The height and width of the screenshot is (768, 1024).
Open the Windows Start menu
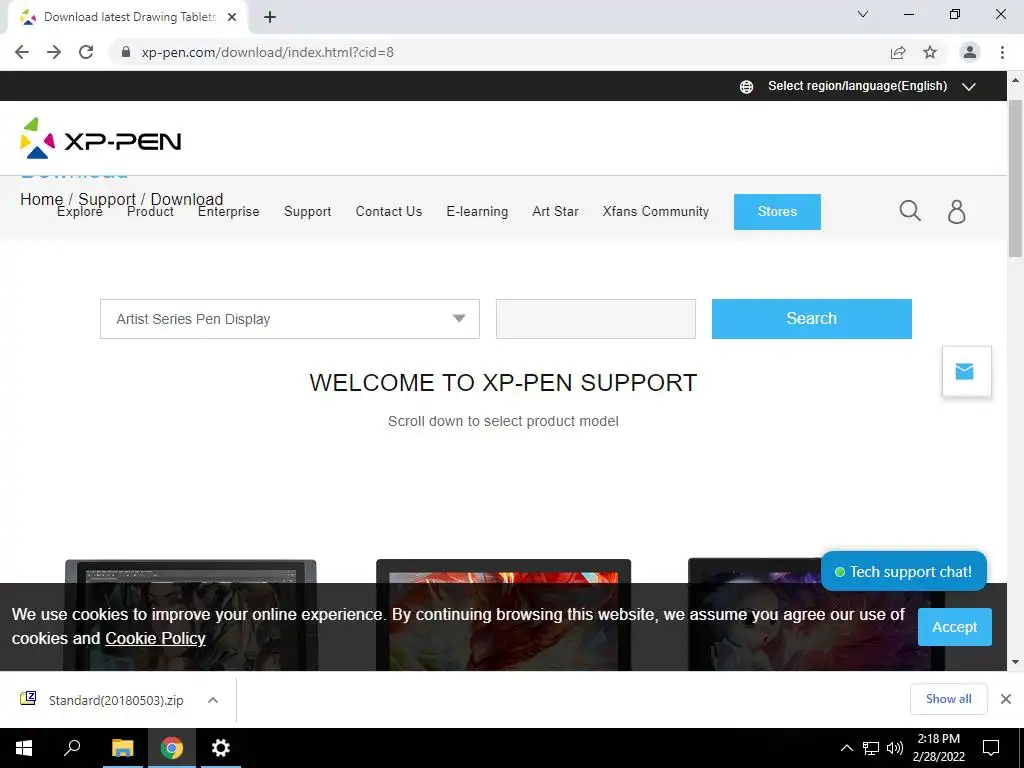24,748
